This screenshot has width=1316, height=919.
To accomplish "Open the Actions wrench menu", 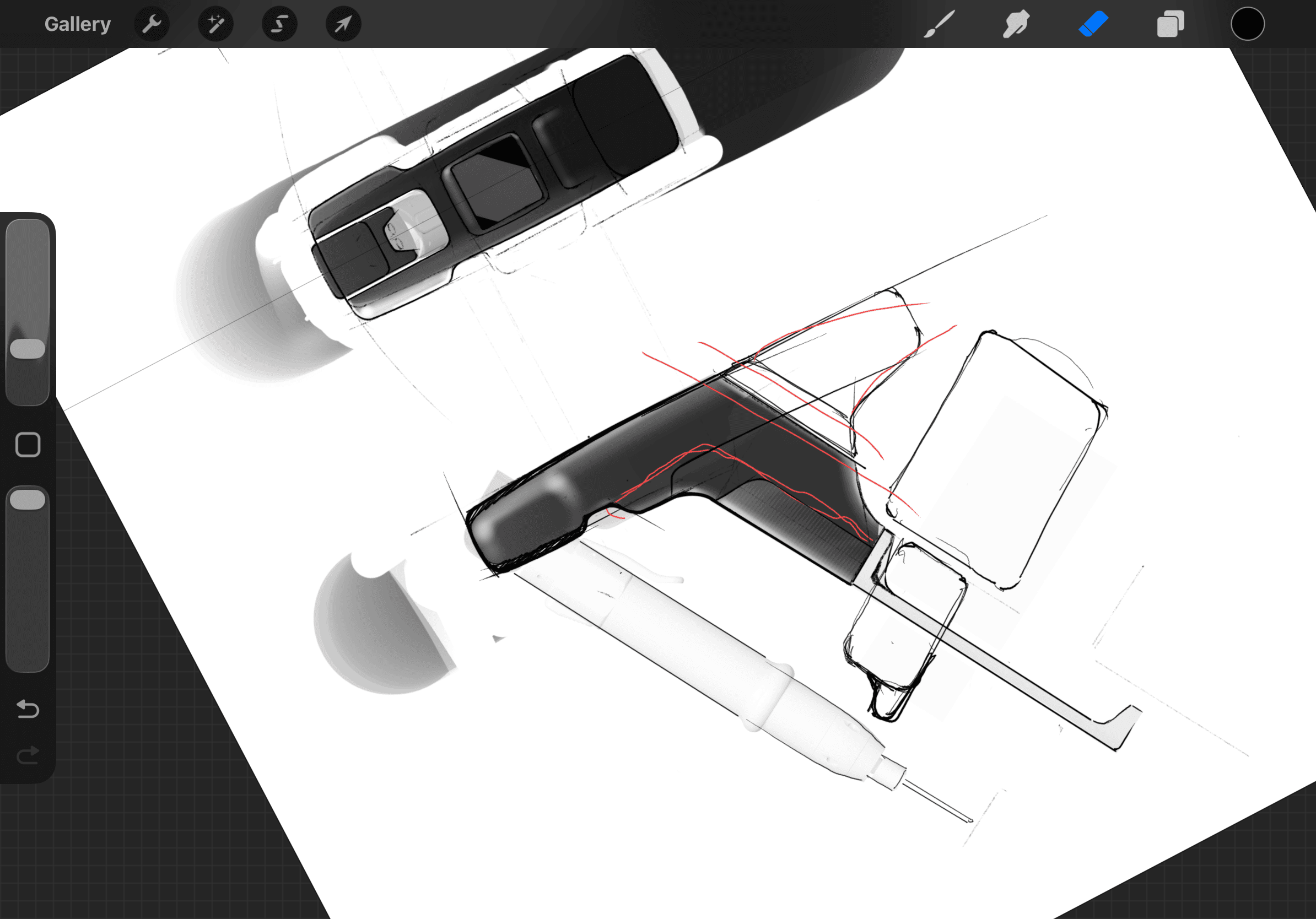I will (x=152, y=24).
